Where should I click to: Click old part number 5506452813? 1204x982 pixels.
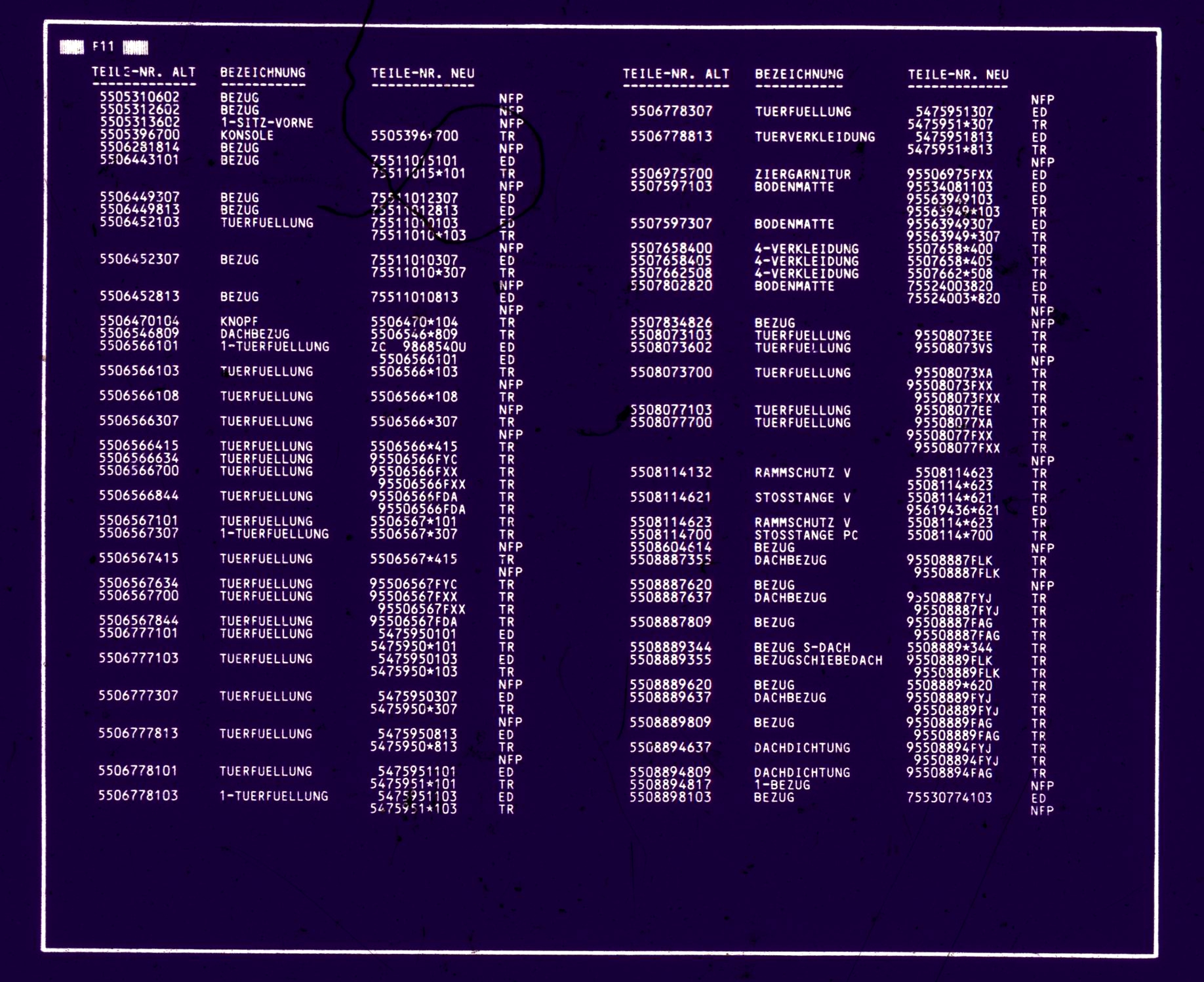coord(140,297)
